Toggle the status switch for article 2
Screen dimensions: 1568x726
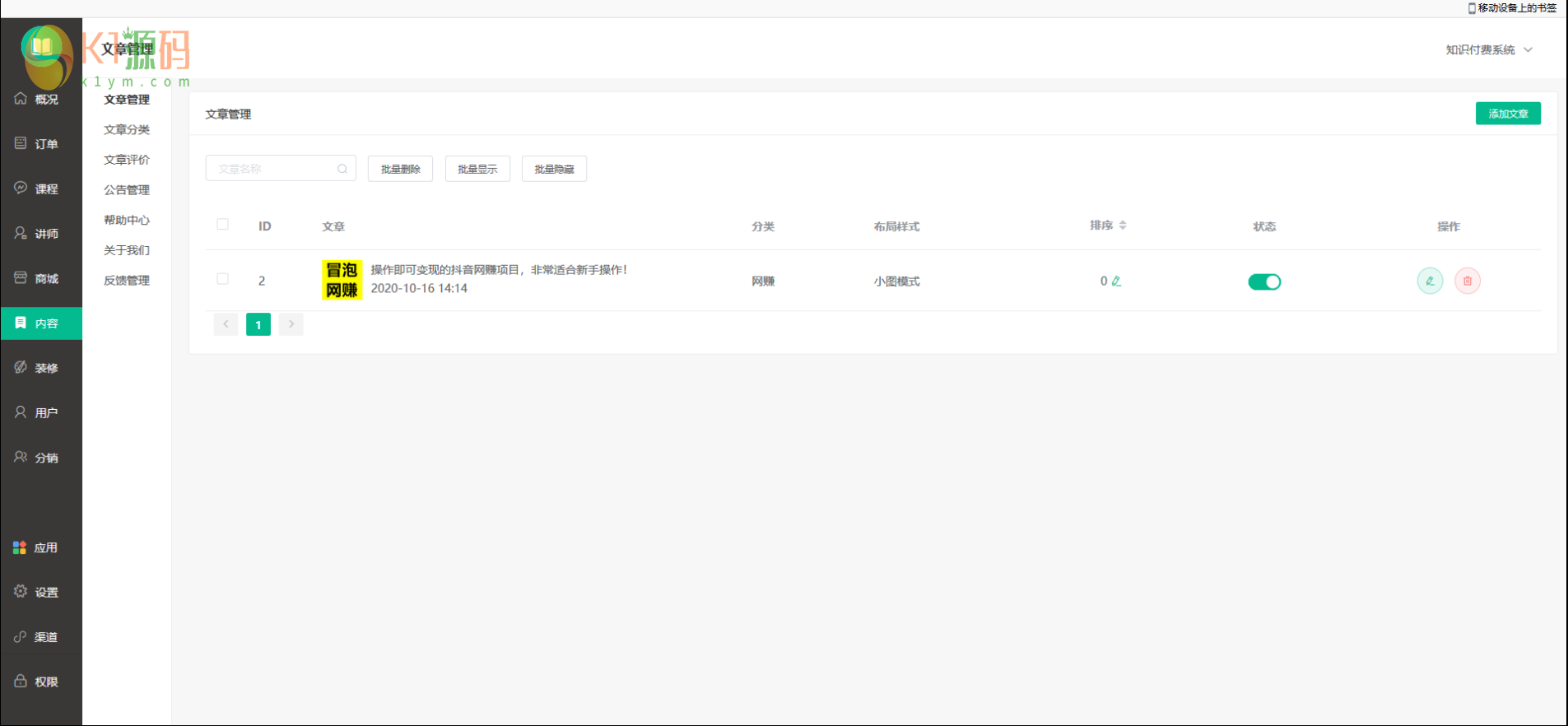1264,282
